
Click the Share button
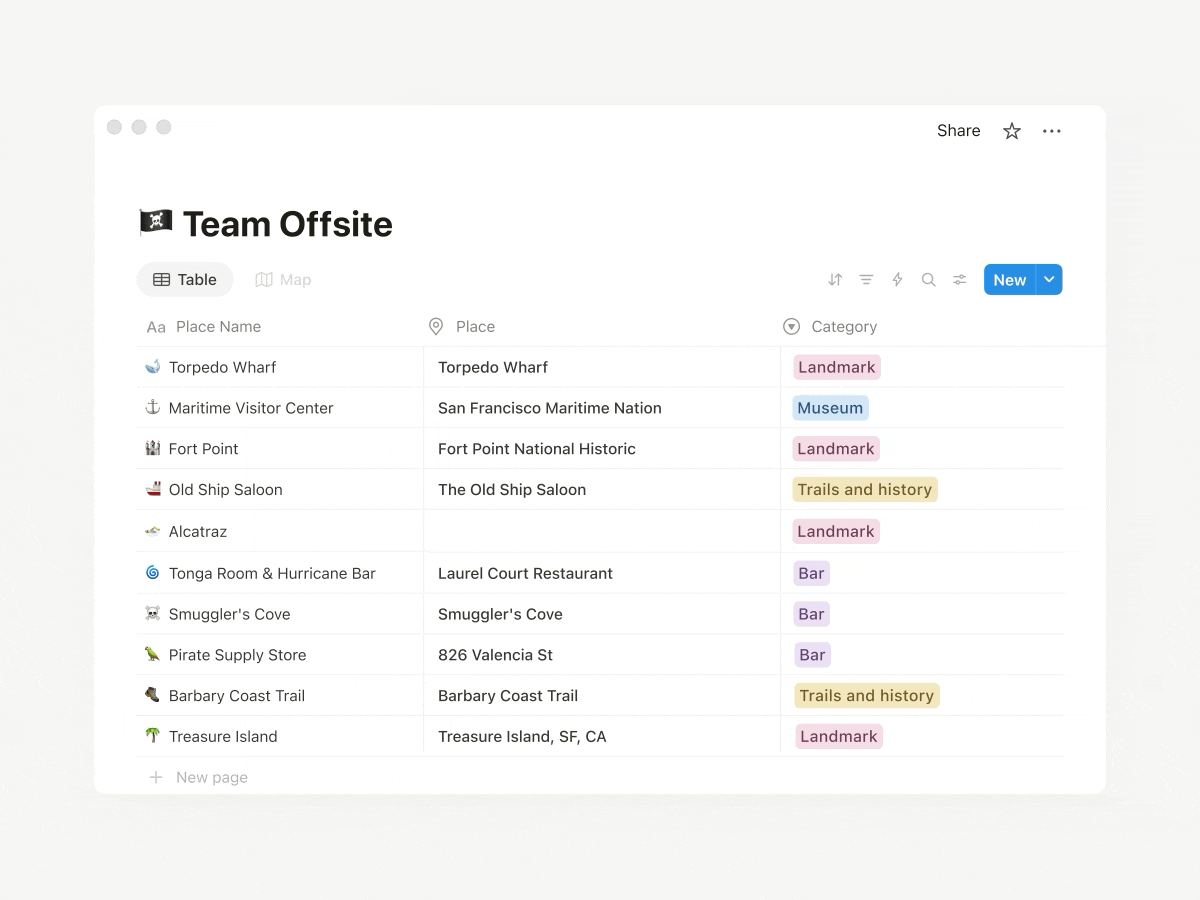(x=958, y=131)
